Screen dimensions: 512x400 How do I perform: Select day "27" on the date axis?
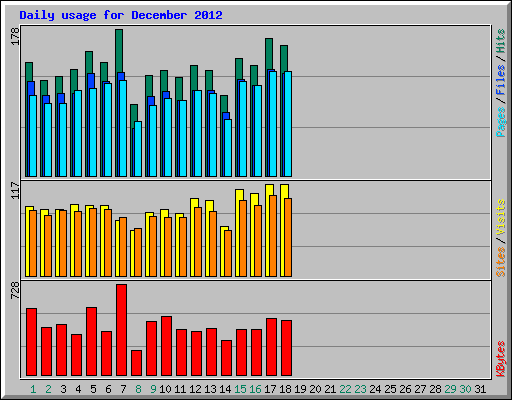420,389
